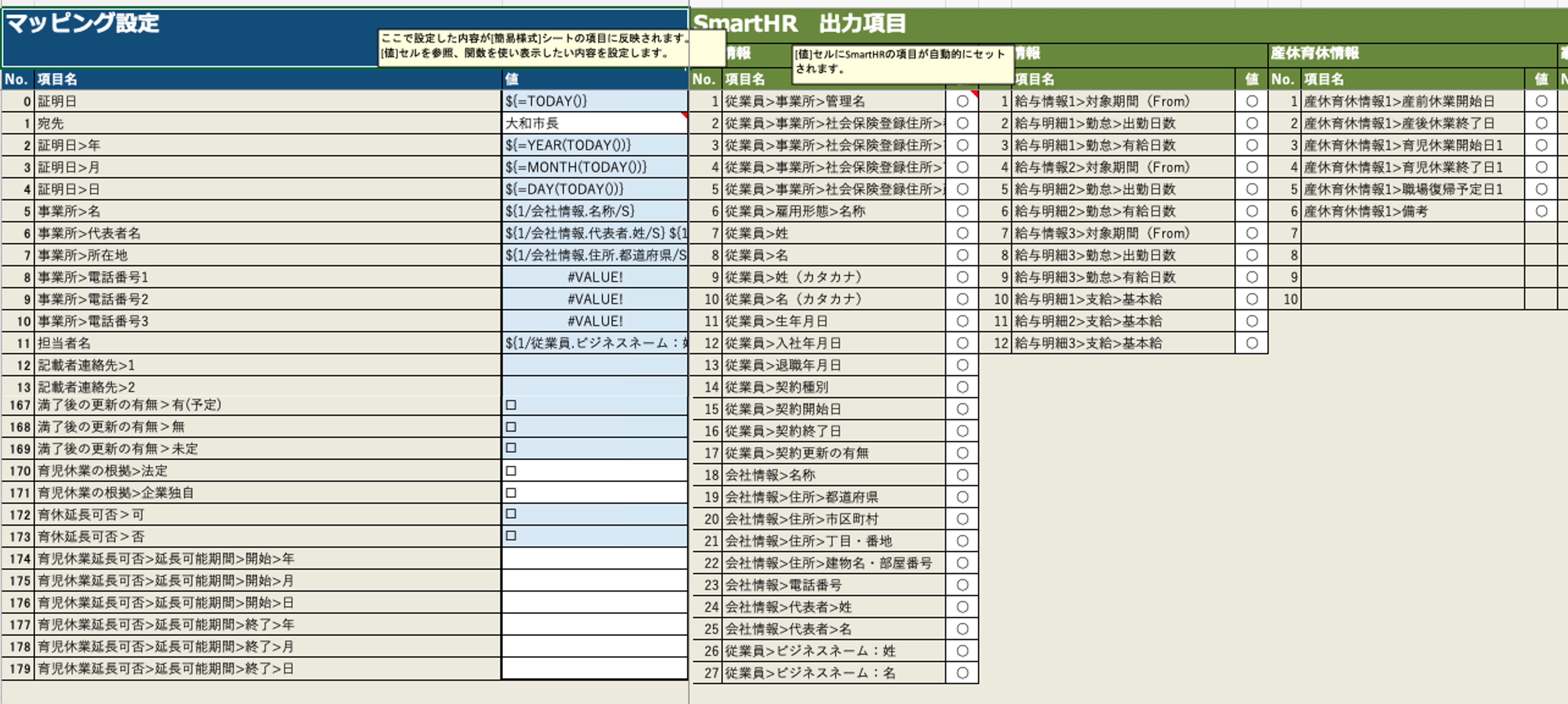This screenshot has height=704, width=1568.
Task: Toggle checkbox for 育児休業の根拠>企業独自
Action: click(x=511, y=493)
